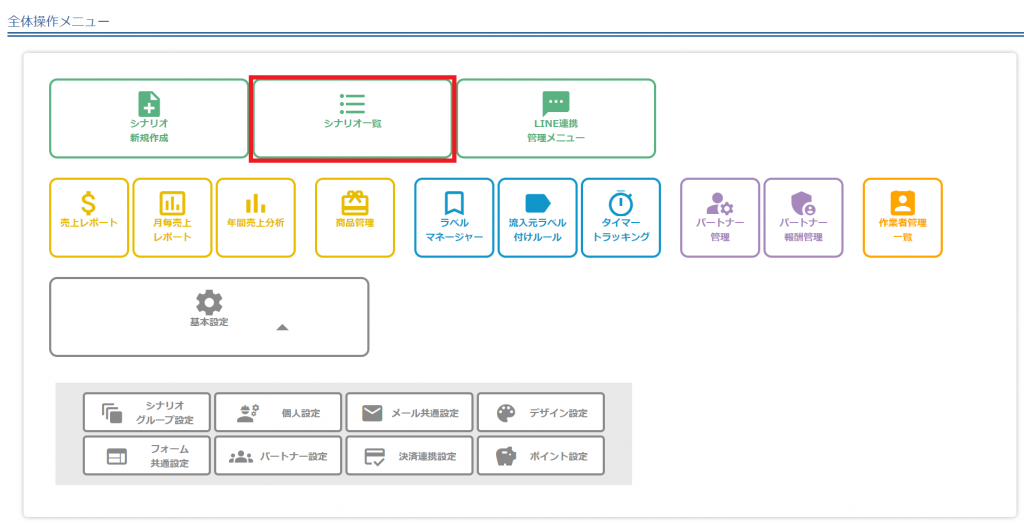
Task: Open シナリオグループ設定 button
Action: [x=147, y=412]
